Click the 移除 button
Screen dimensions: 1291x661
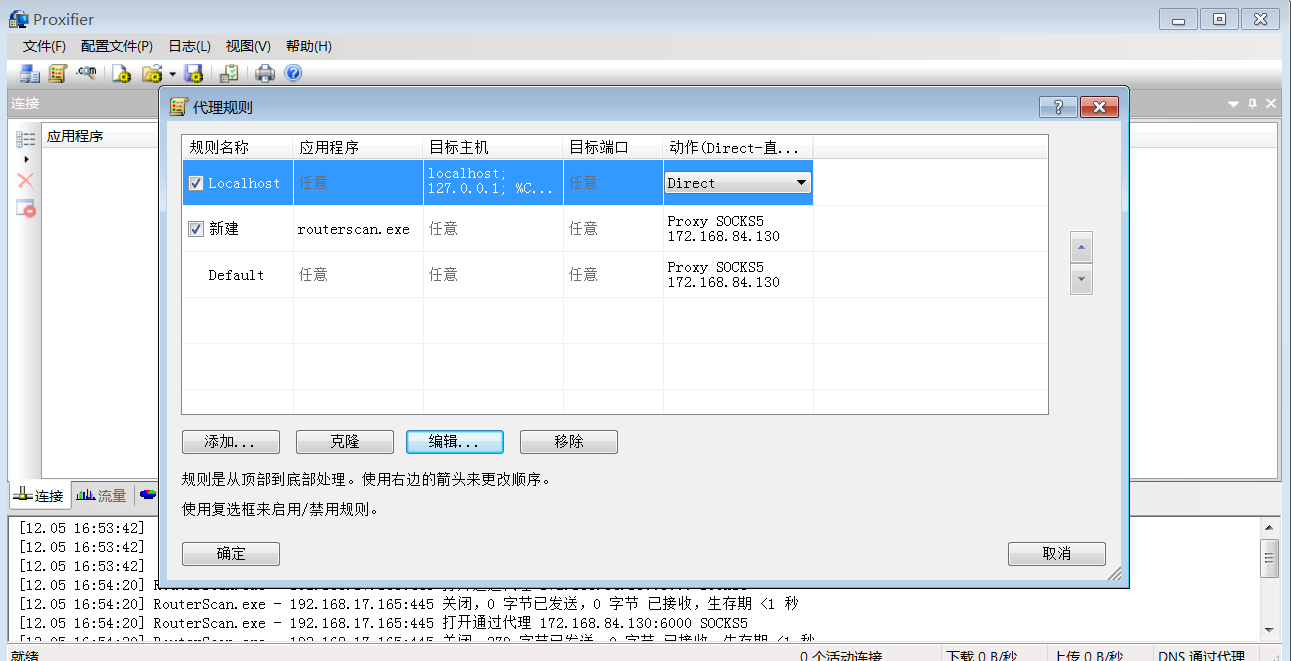[569, 442]
